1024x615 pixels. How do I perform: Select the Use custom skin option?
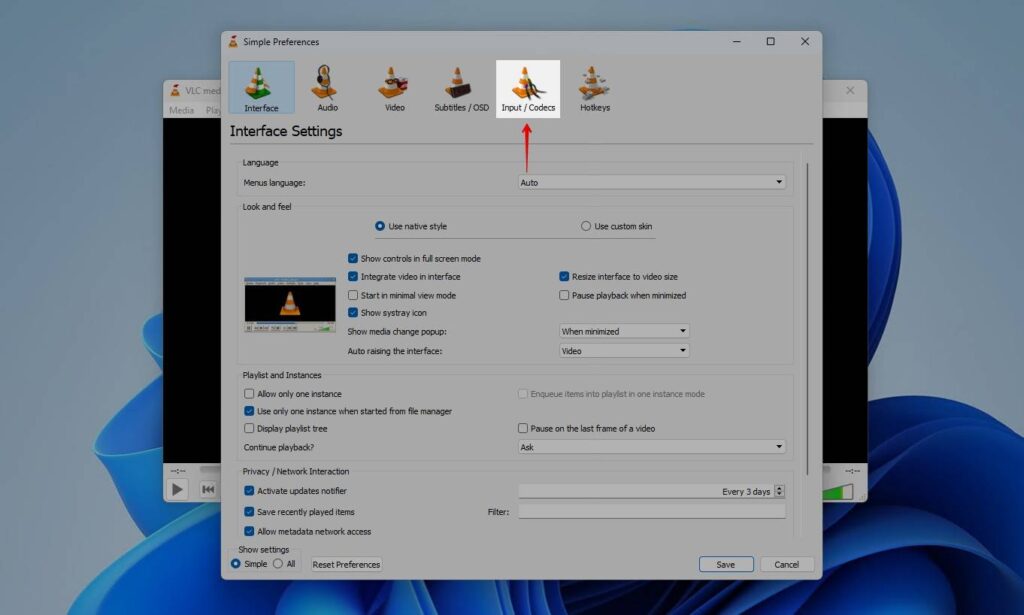pyautogui.click(x=586, y=226)
